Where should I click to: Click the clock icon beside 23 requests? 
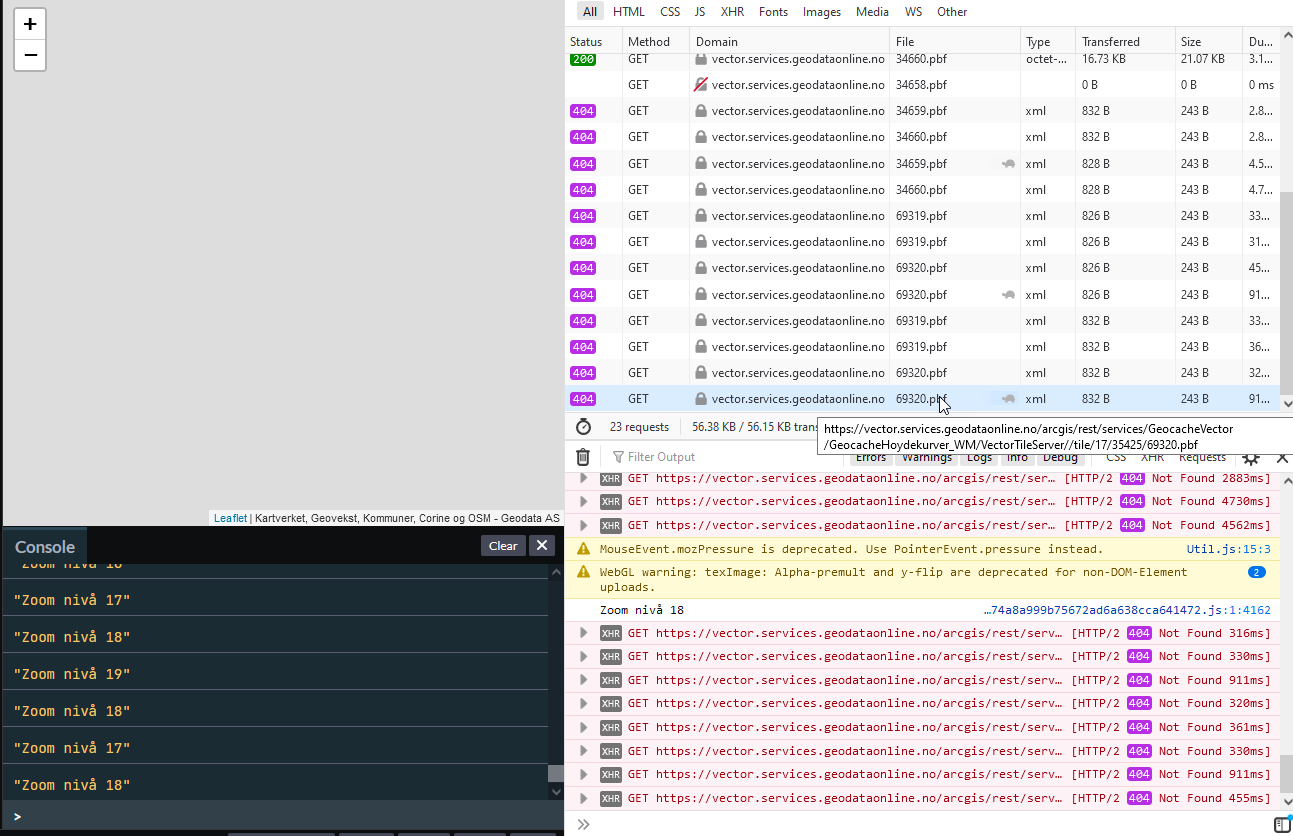[582, 426]
